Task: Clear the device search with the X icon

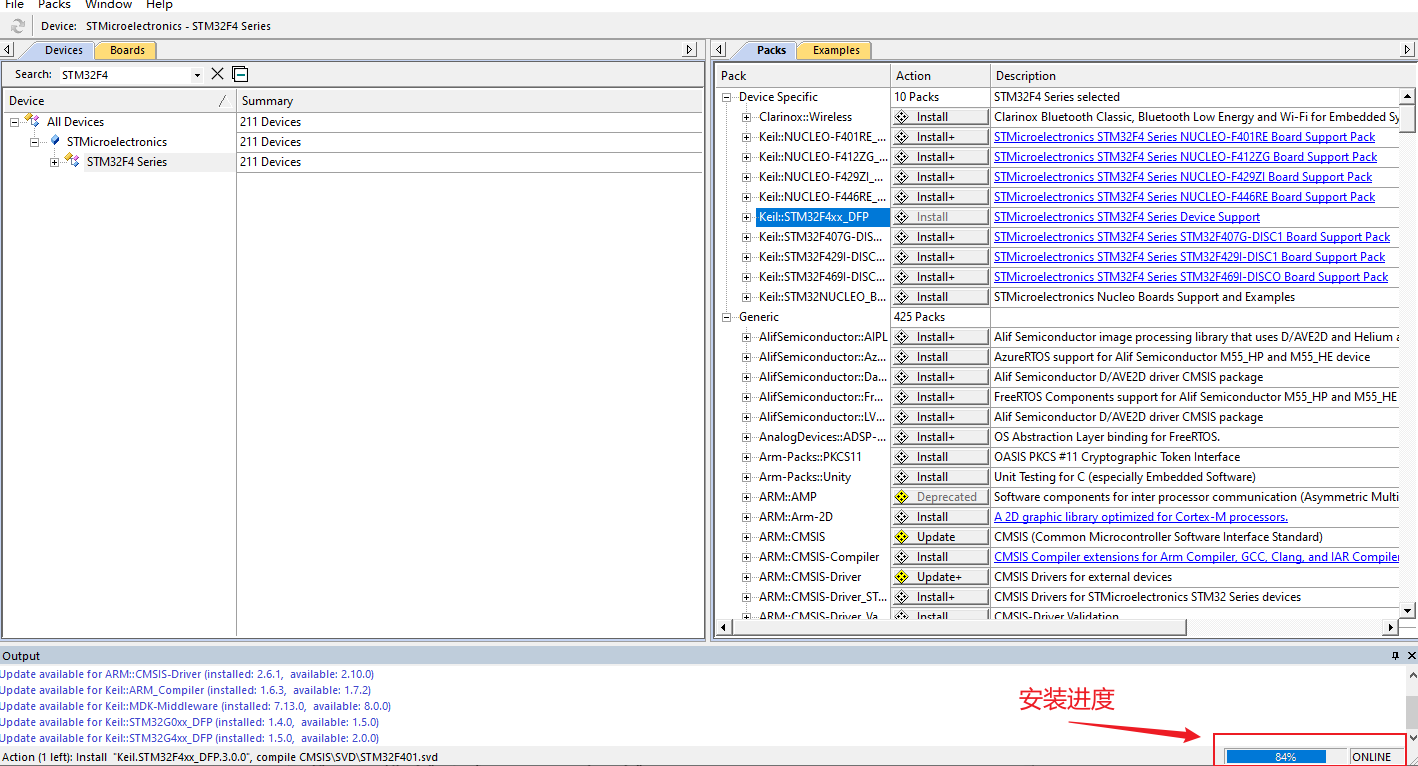Action: coord(217,74)
